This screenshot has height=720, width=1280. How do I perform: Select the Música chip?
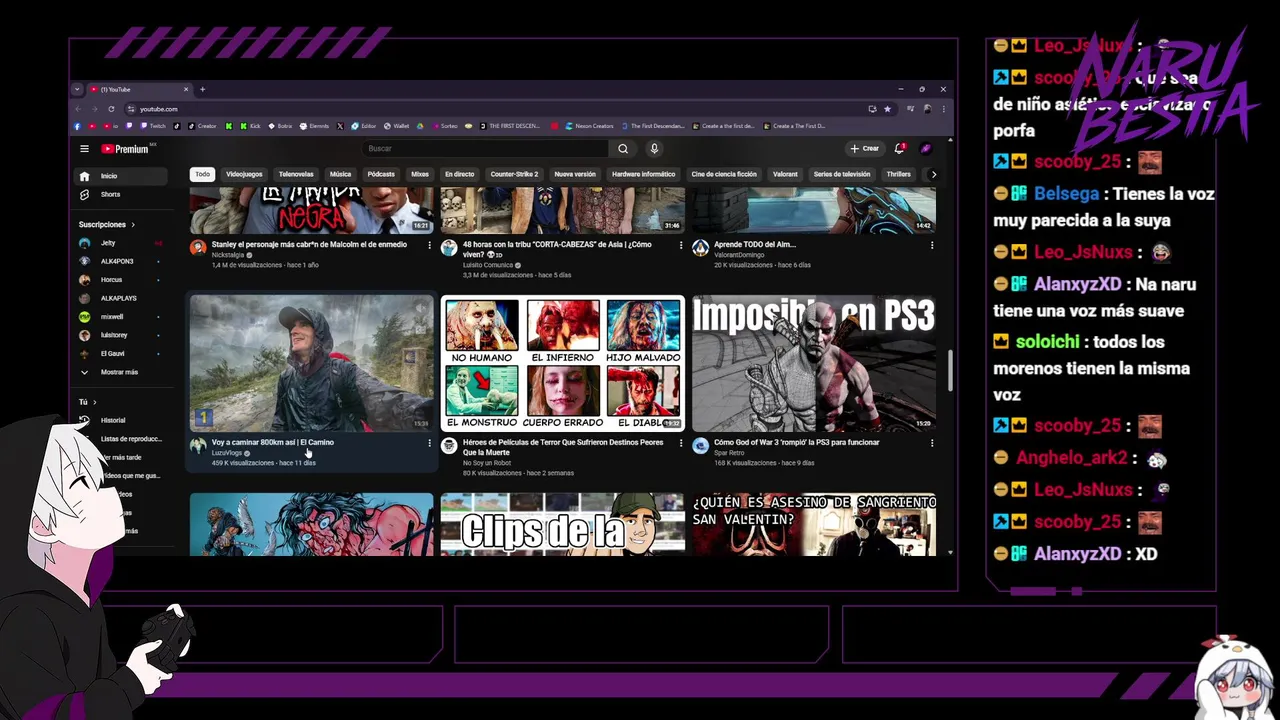[x=341, y=174]
